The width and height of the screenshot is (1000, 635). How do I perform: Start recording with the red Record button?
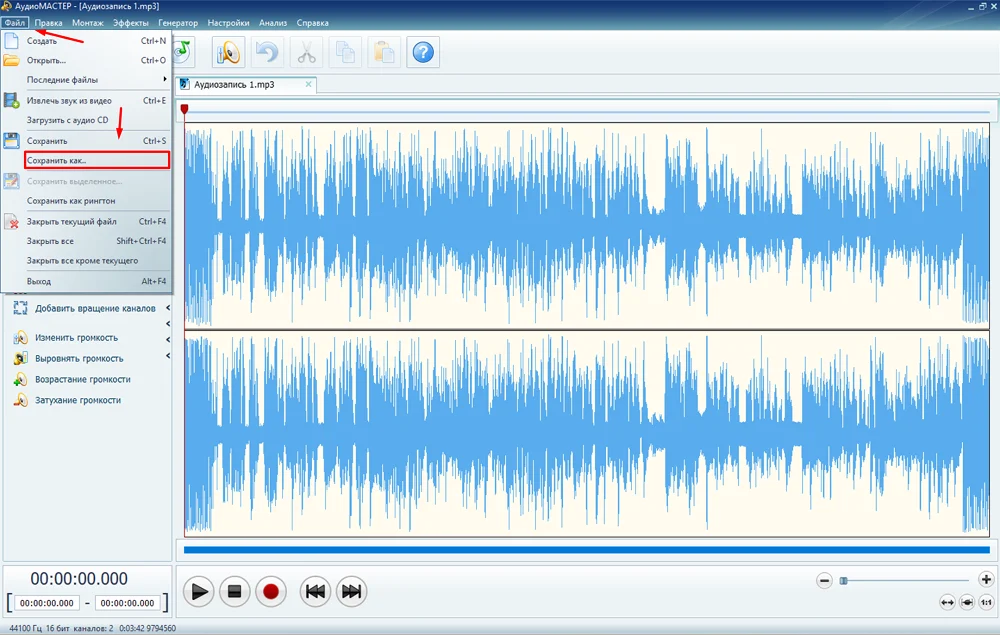[270, 591]
